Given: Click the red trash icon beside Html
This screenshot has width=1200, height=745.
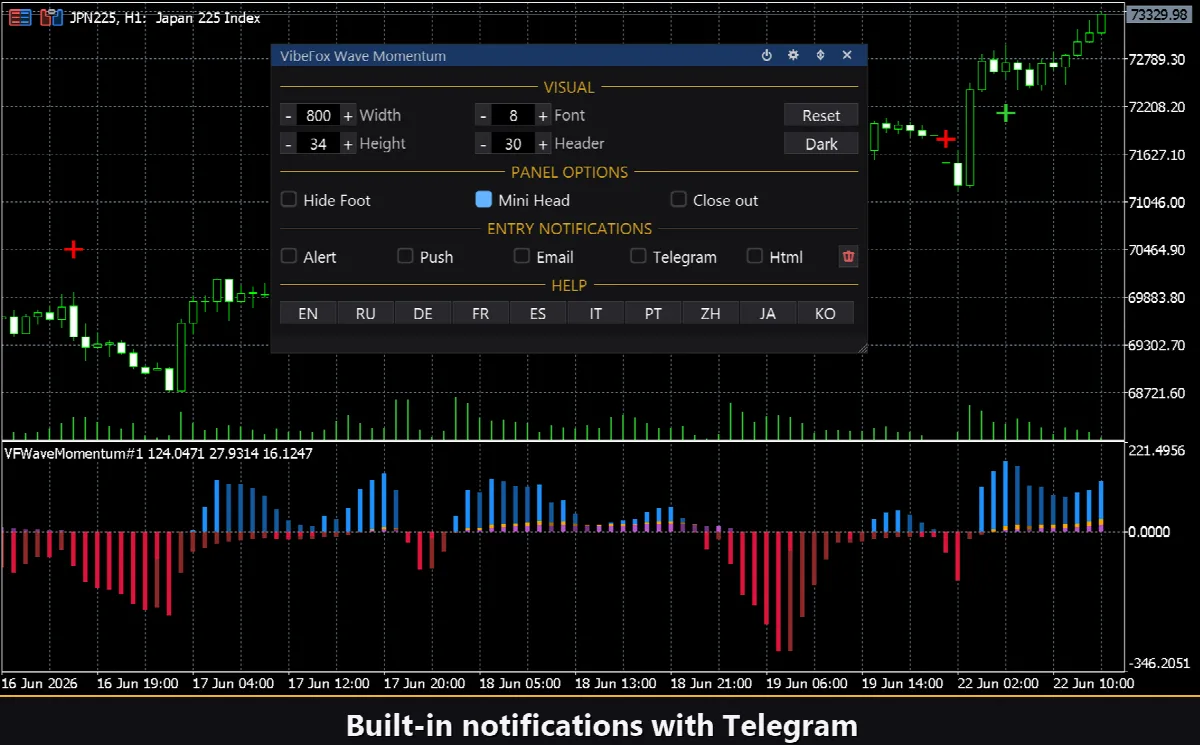Looking at the screenshot, I should [x=848, y=257].
